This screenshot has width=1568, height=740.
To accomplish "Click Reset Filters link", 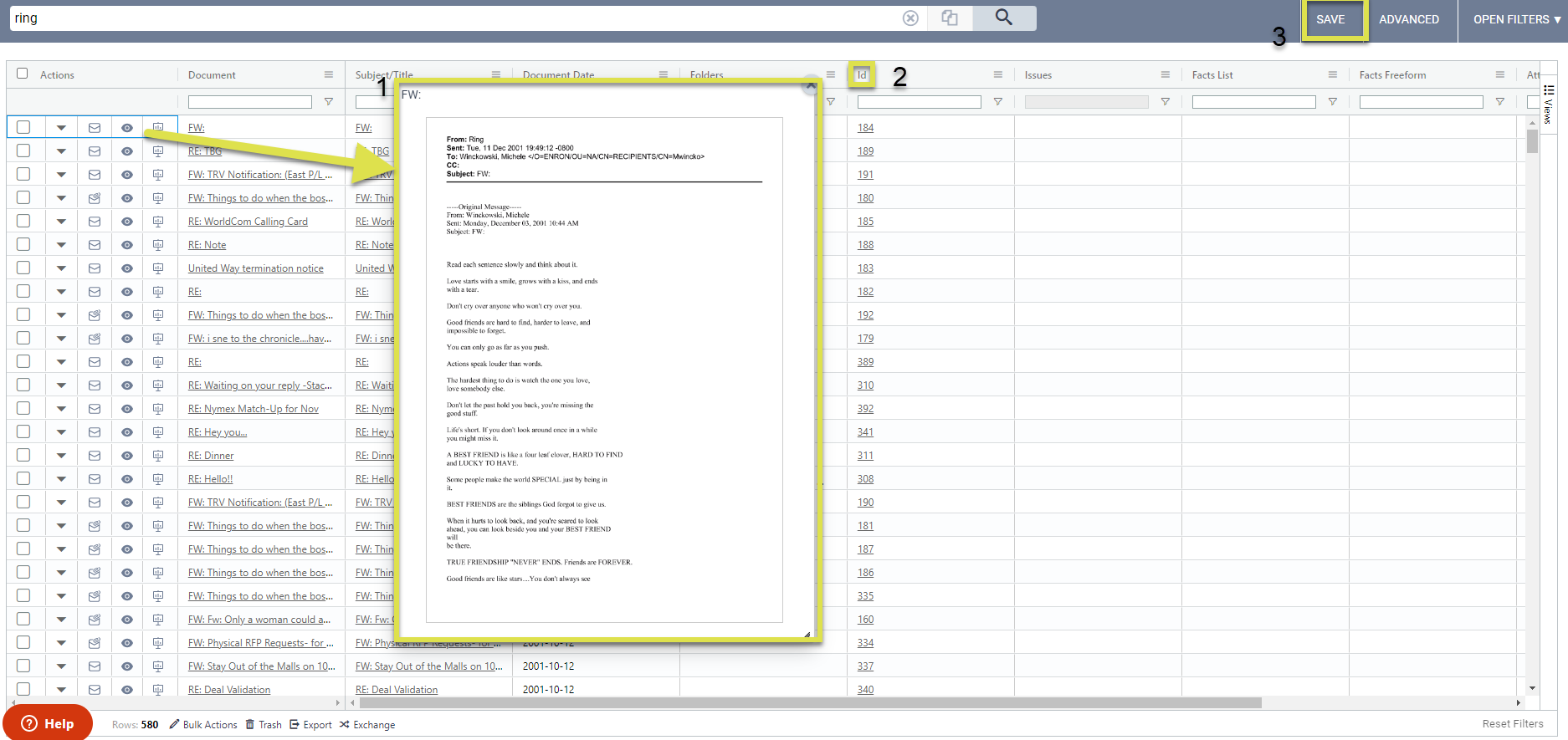I will (x=1513, y=724).
